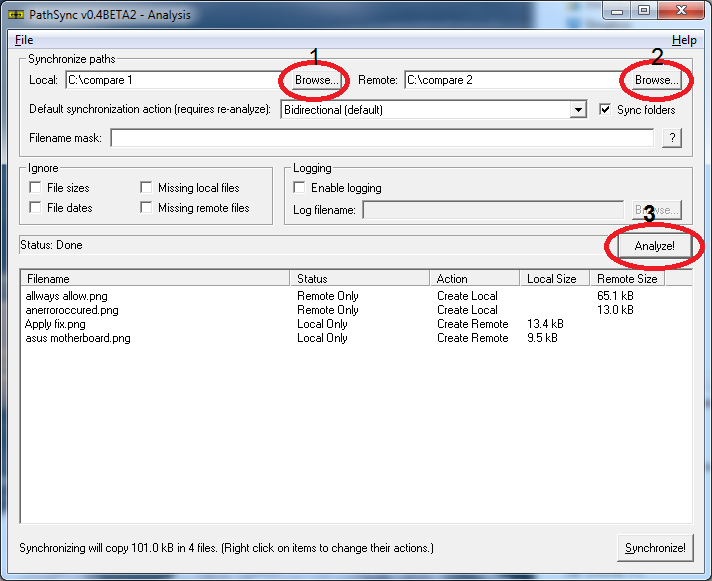The image size is (712, 581).
Task: Click the 'Status: Done' status text
Action: [51, 245]
